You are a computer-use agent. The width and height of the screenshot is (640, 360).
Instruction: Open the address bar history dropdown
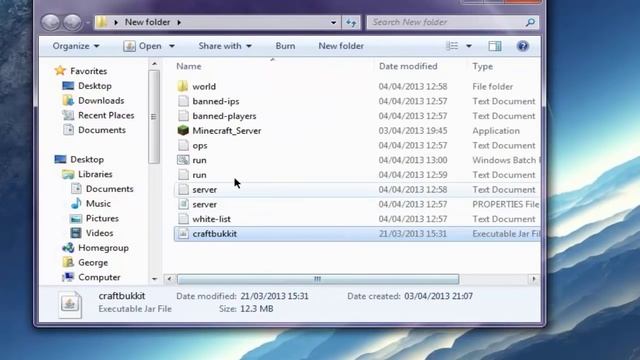pos(333,22)
